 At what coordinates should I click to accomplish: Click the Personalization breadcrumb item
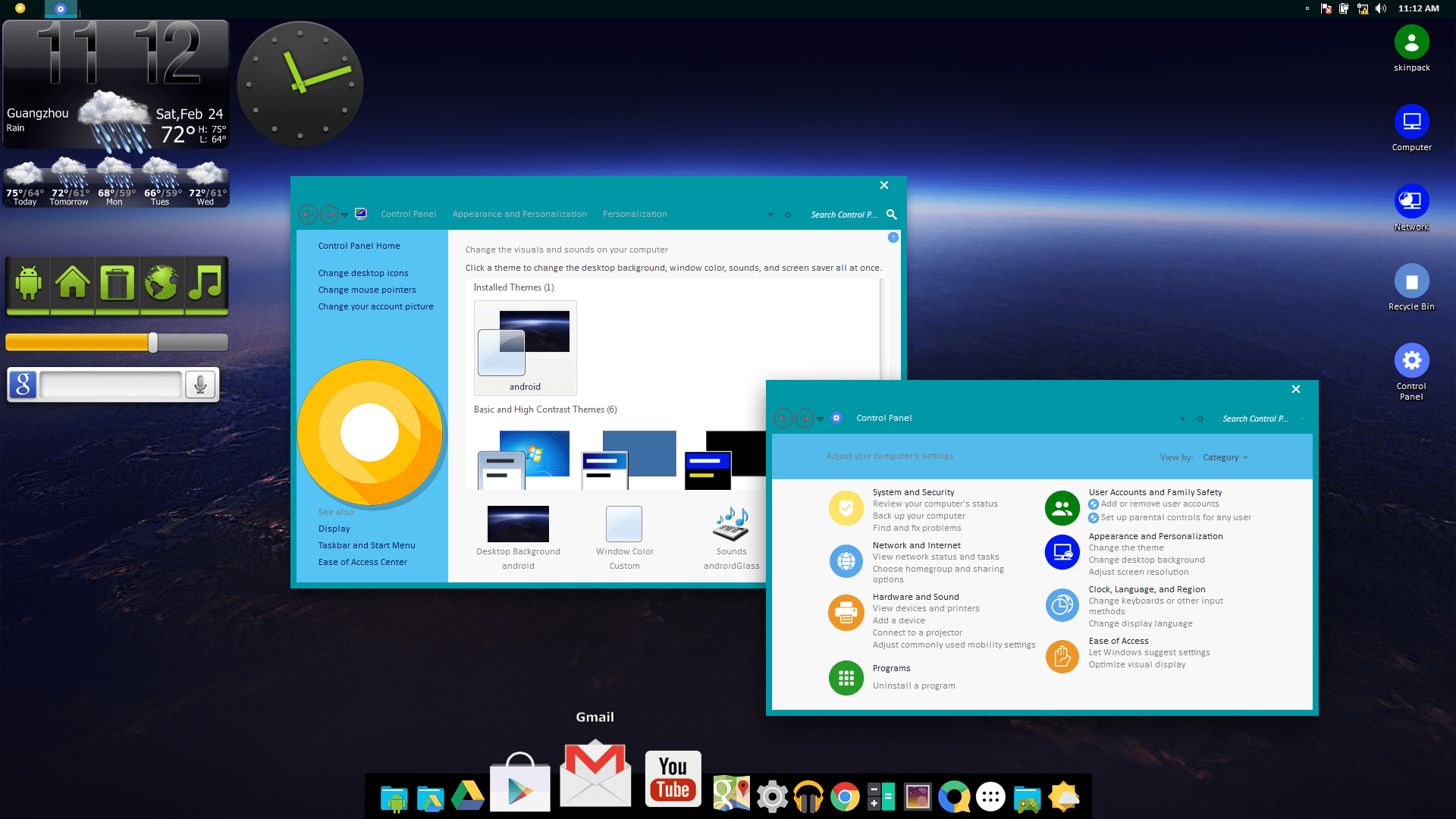(635, 214)
